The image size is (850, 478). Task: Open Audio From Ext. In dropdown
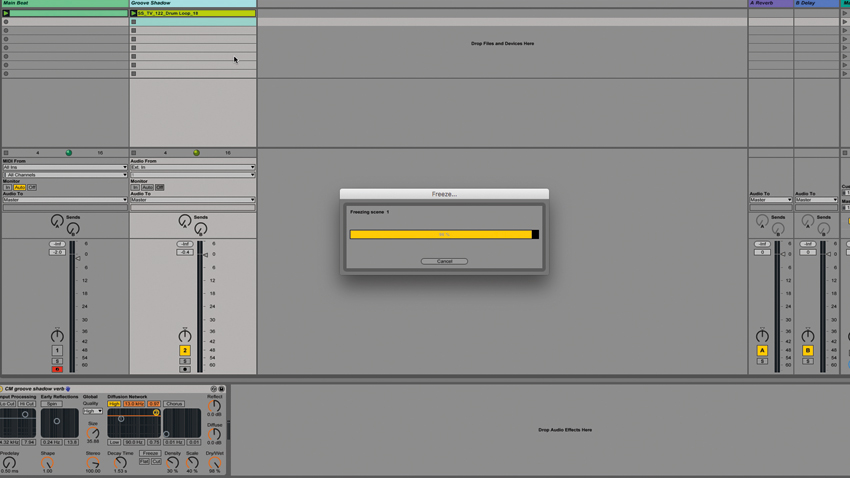[x=192, y=167]
